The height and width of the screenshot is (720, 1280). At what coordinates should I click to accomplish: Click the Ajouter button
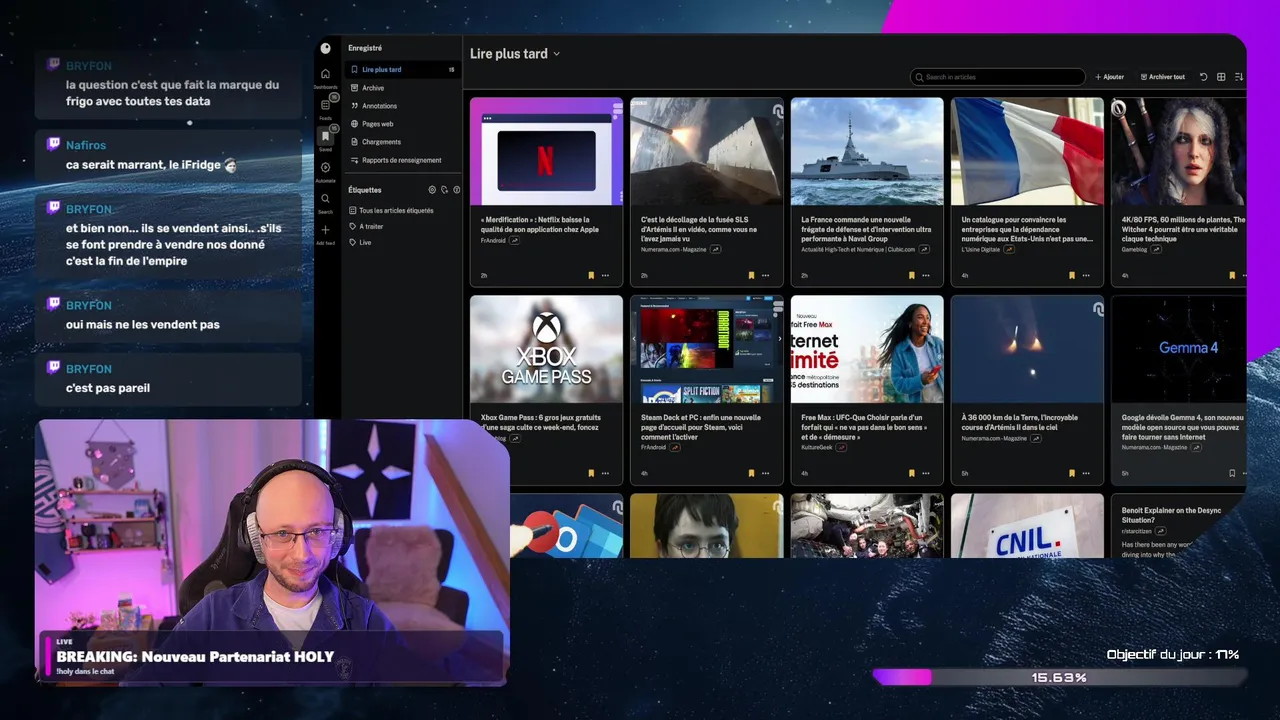[x=1109, y=77]
